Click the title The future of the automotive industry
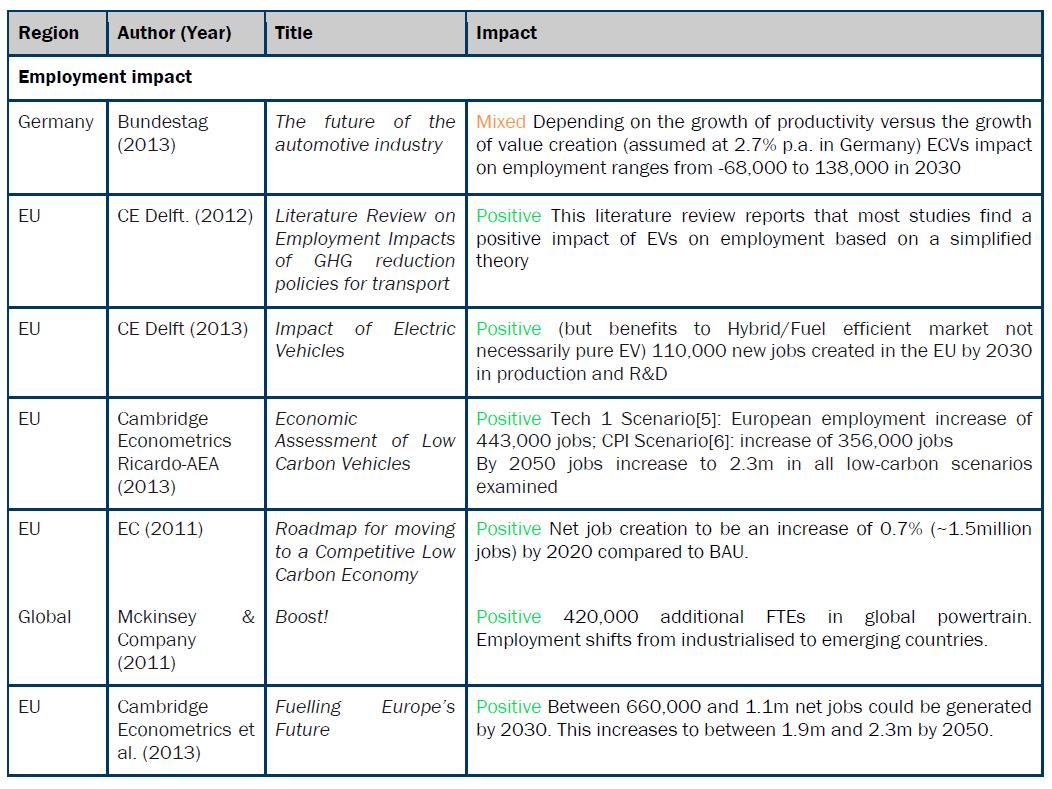The width and height of the screenshot is (1052, 789). (365, 133)
